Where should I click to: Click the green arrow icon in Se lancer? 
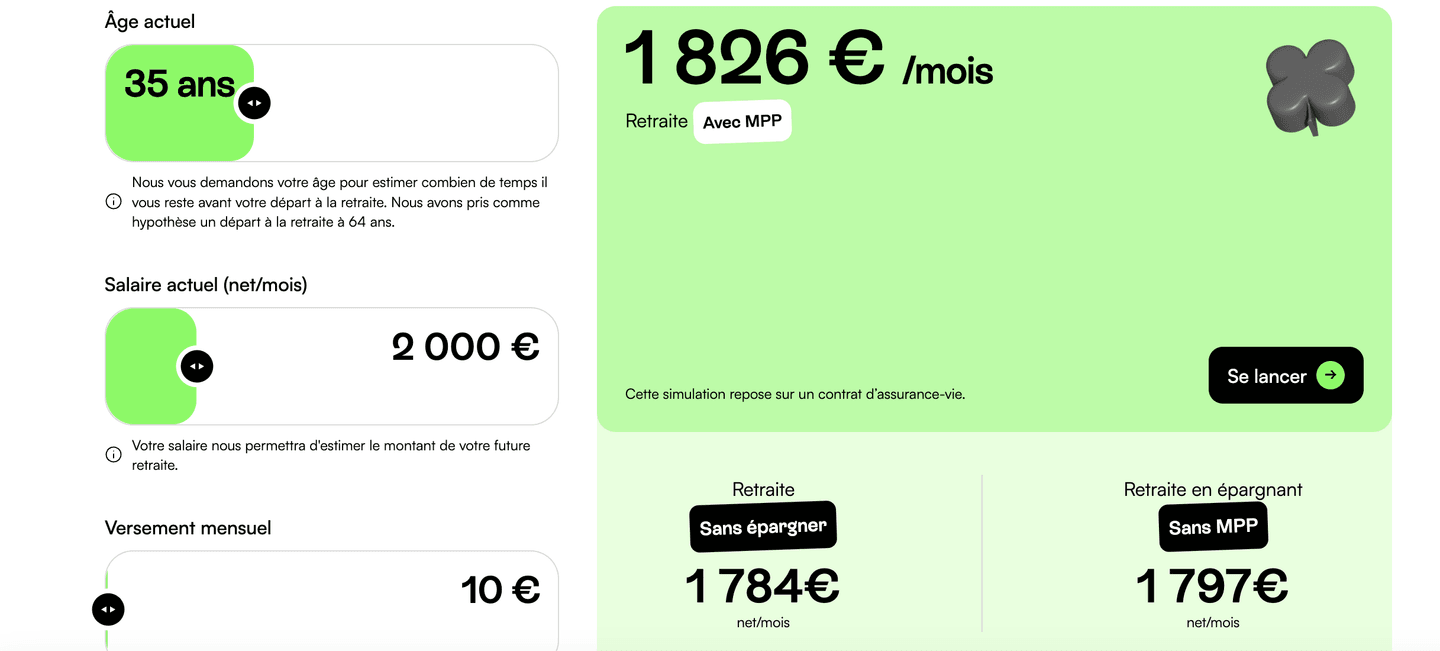pyautogui.click(x=1330, y=375)
